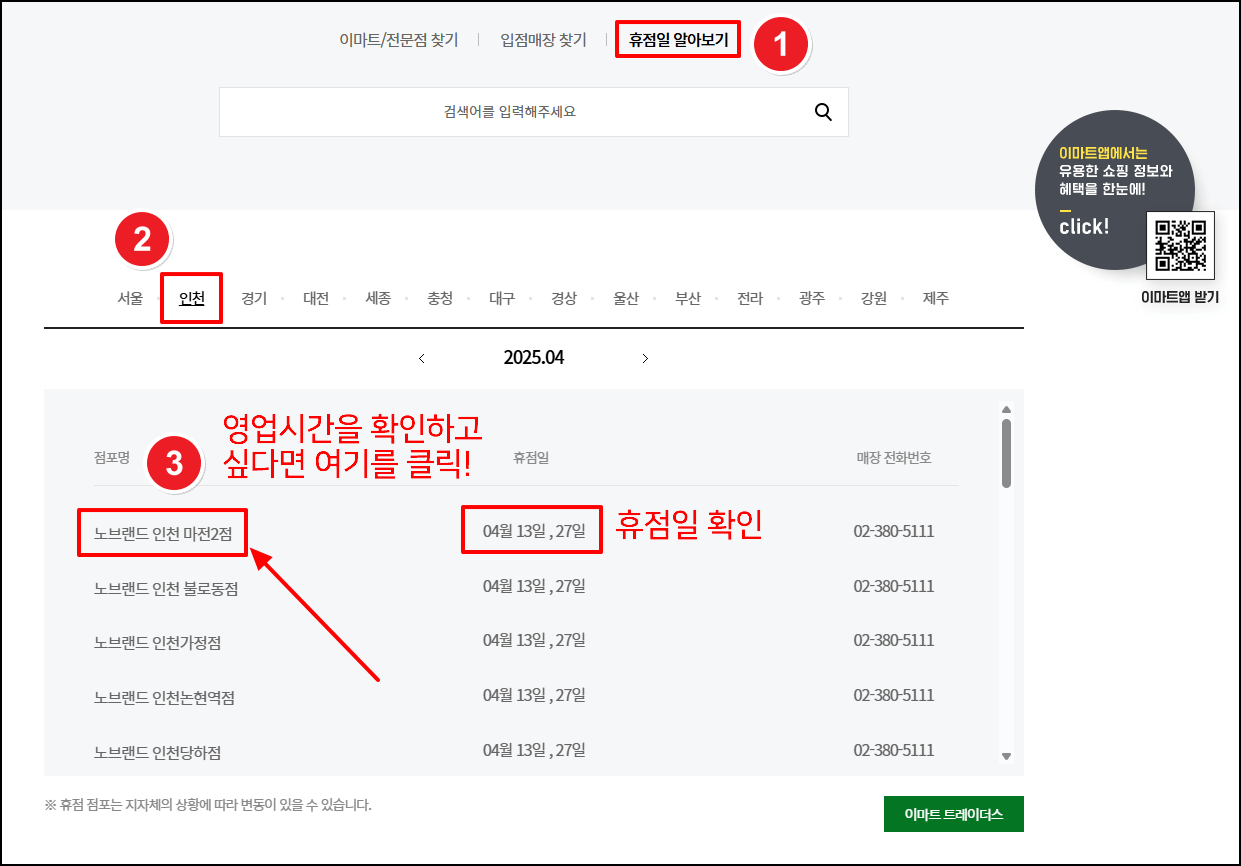Click the 검색어를 입력해주세요 search field
Image resolution: width=1241 pixels, height=866 pixels.
coord(533,112)
